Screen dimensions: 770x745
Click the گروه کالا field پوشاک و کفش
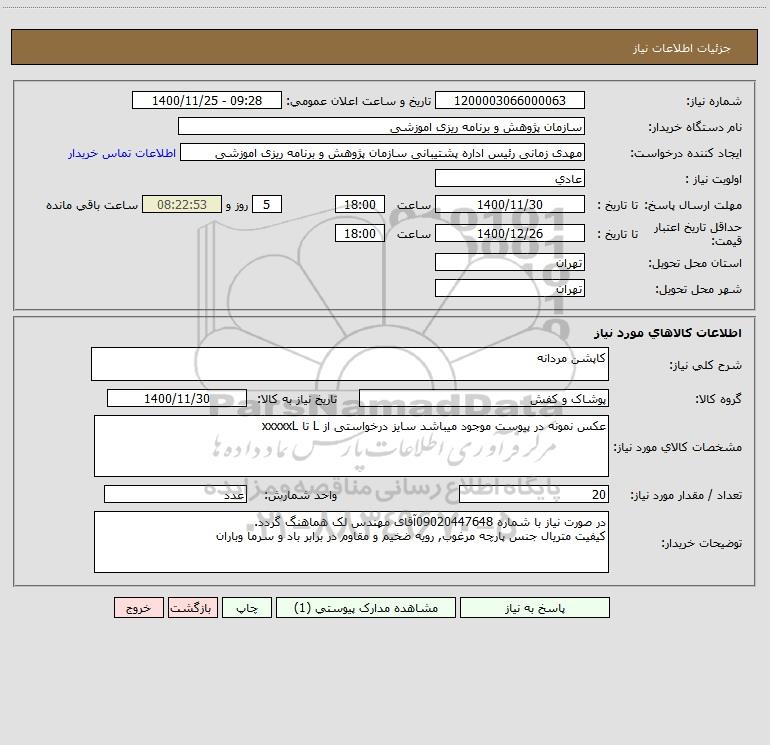tap(484, 398)
